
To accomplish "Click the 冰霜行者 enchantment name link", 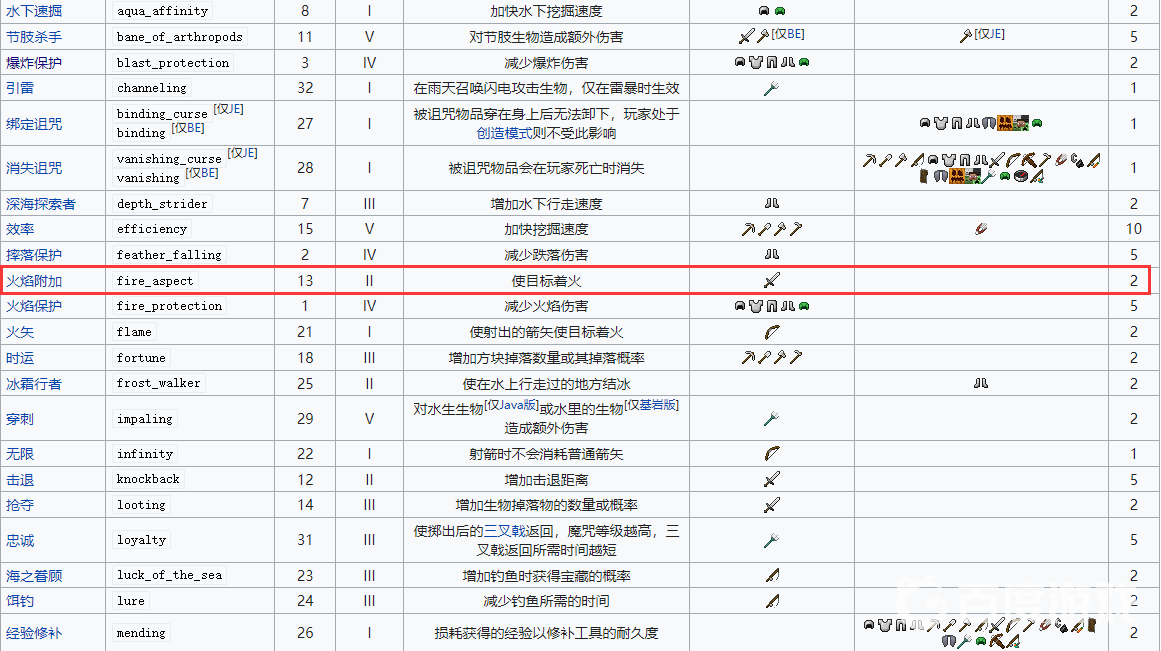I will point(34,383).
